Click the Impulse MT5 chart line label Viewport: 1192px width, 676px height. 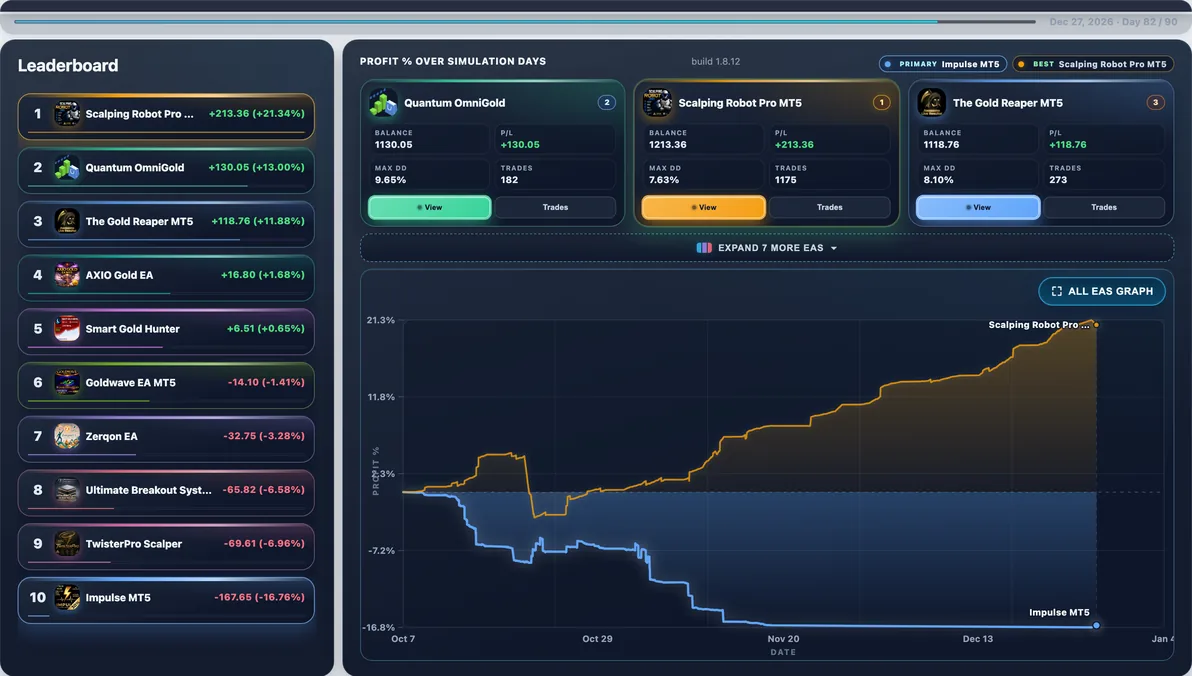coord(1059,612)
